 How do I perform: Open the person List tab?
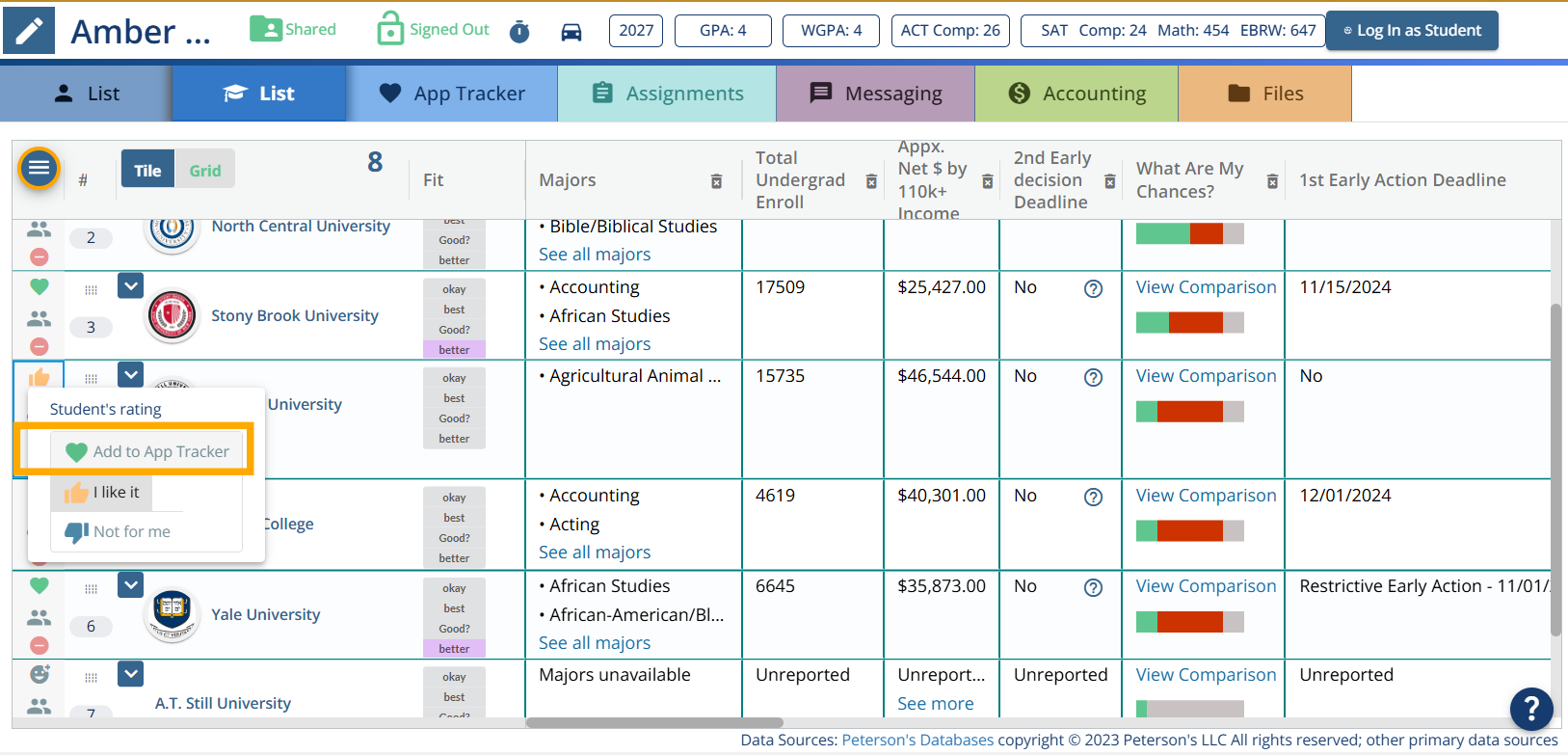pyautogui.click(x=86, y=94)
